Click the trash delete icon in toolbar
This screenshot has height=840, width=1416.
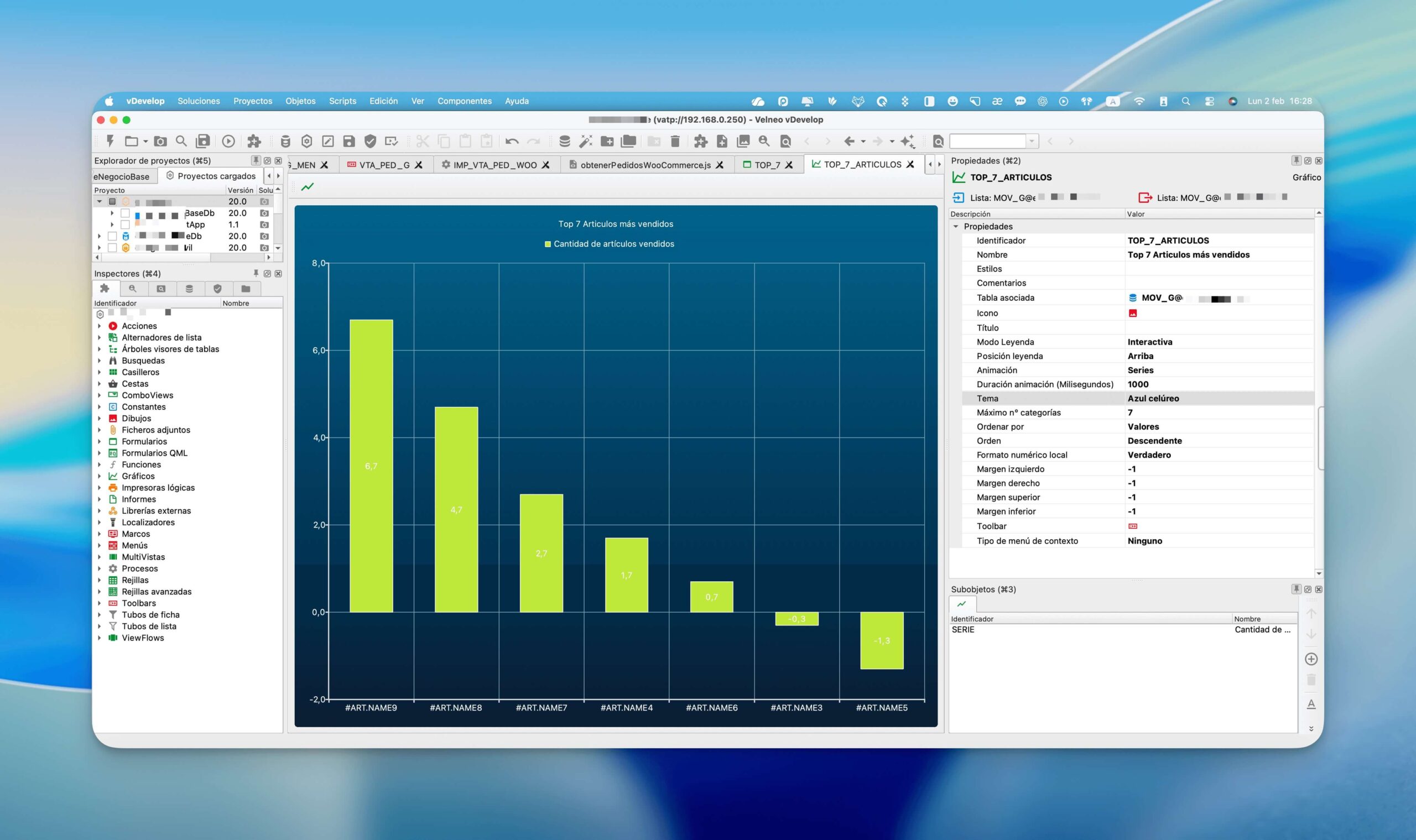point(675,141)
